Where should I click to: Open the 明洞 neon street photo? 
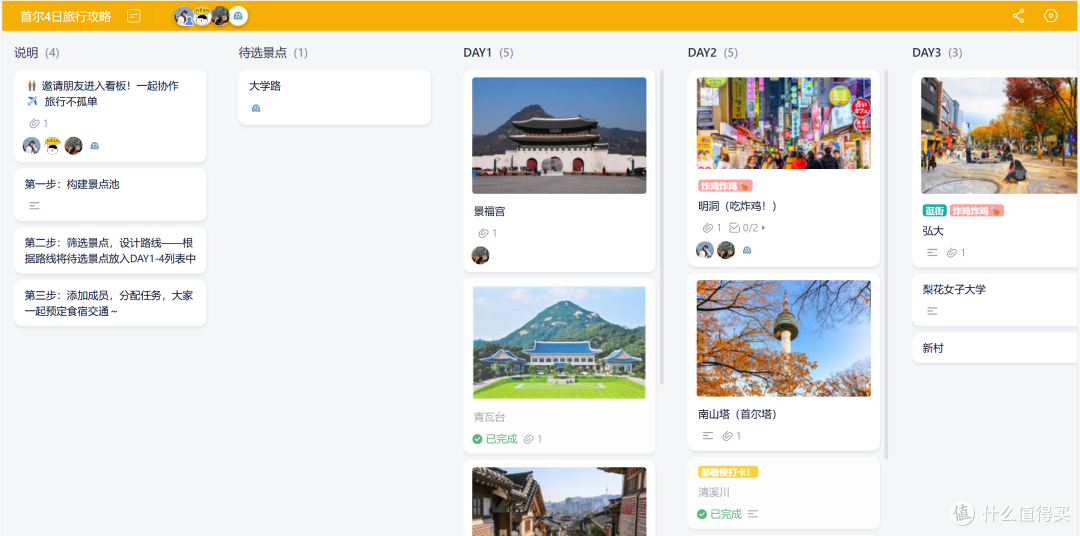click(784, 123)
